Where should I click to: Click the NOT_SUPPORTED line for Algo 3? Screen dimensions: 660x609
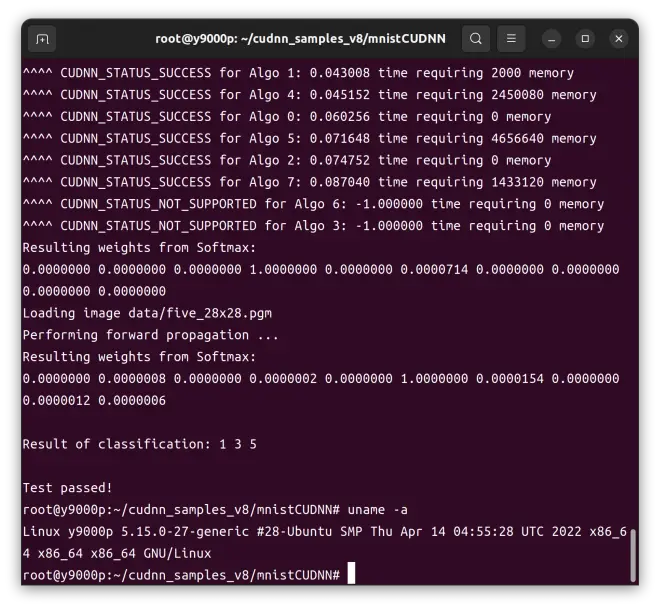(313, 226)
